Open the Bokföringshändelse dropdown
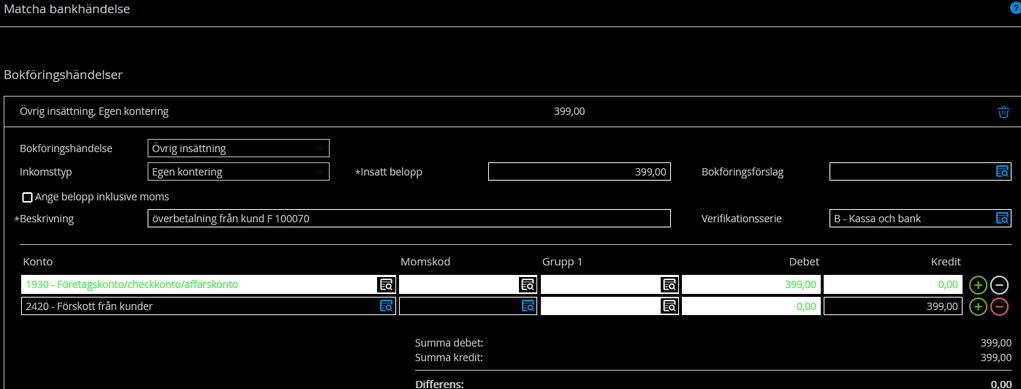 point(239,149)
